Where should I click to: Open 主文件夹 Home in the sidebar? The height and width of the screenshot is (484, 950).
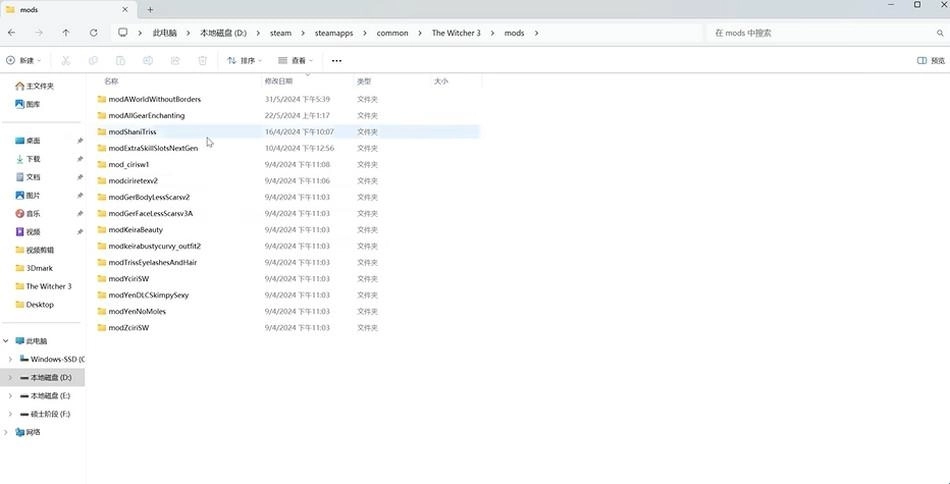click(x=40, y=86)
